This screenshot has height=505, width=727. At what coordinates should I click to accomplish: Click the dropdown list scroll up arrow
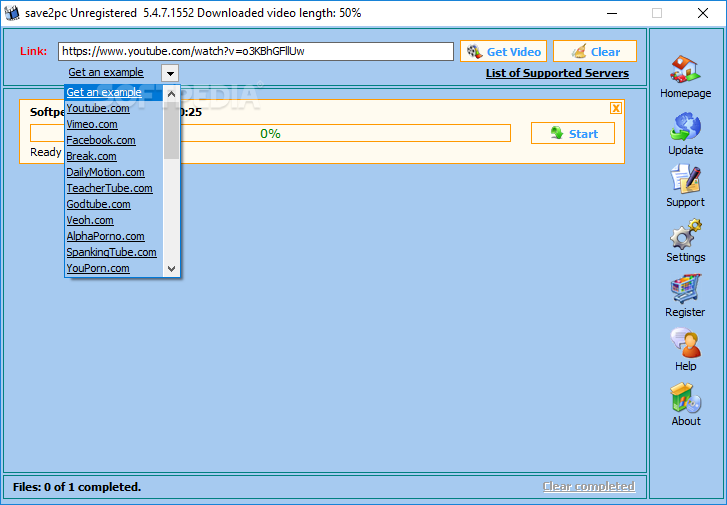point(172,94)
